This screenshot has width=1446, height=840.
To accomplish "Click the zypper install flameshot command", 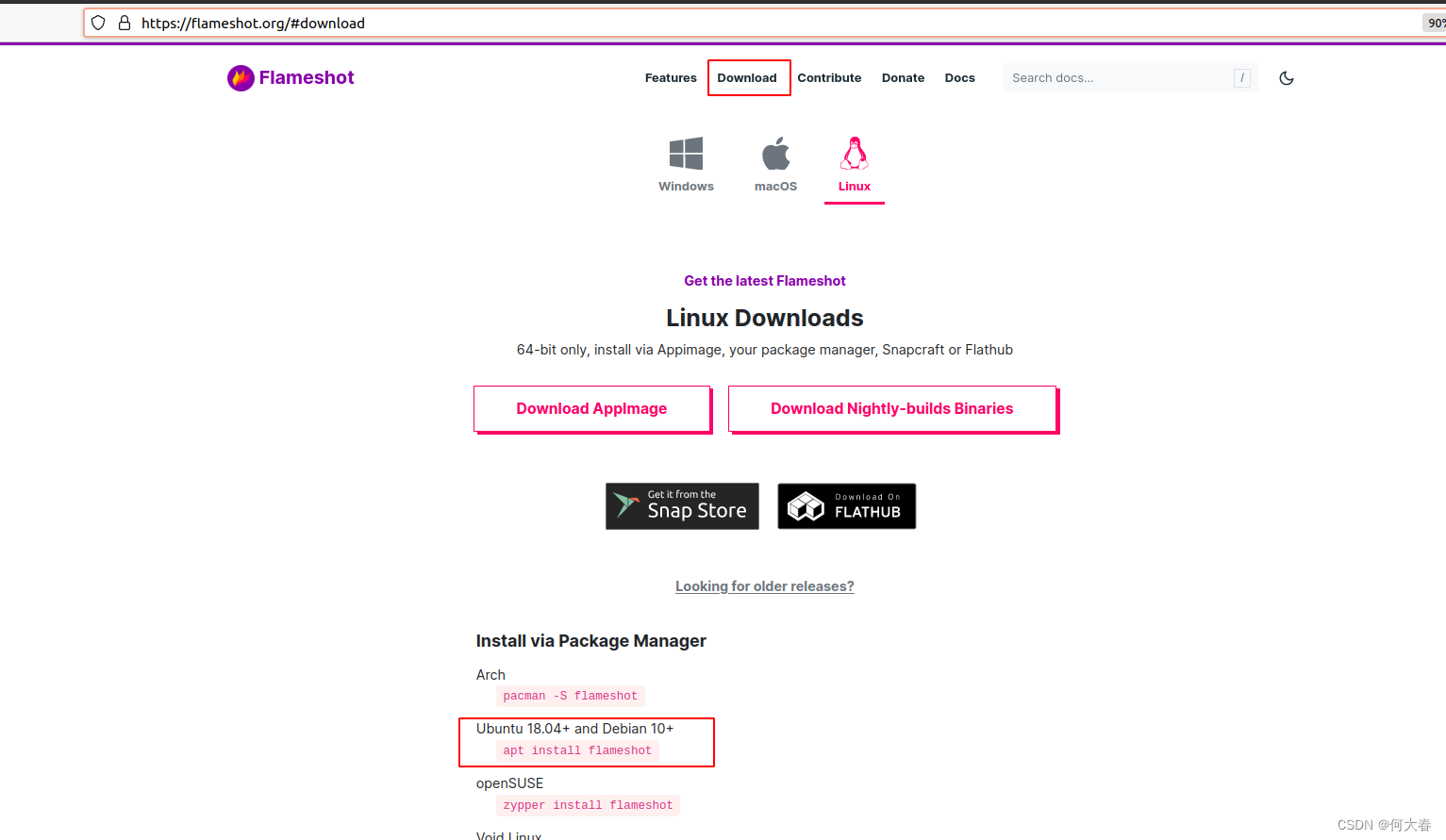I will click(588, 805).
